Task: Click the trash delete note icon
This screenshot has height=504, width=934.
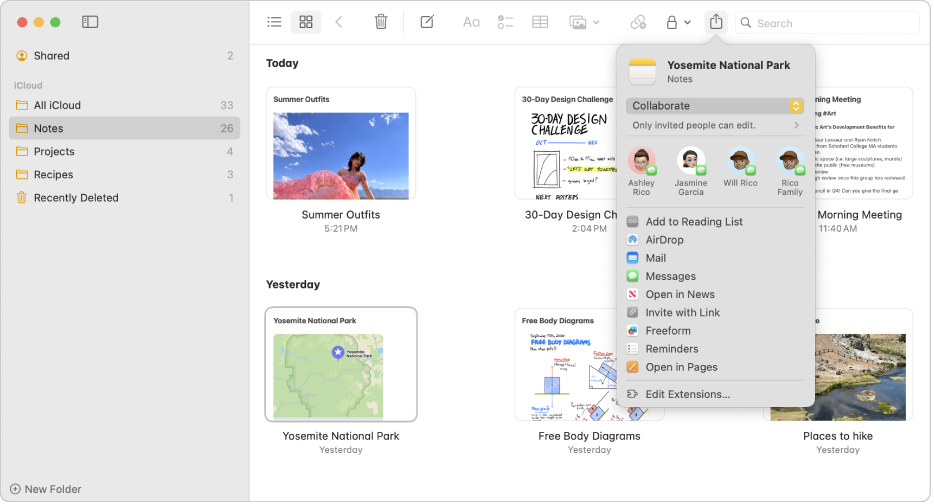Action: pos(381,22)
